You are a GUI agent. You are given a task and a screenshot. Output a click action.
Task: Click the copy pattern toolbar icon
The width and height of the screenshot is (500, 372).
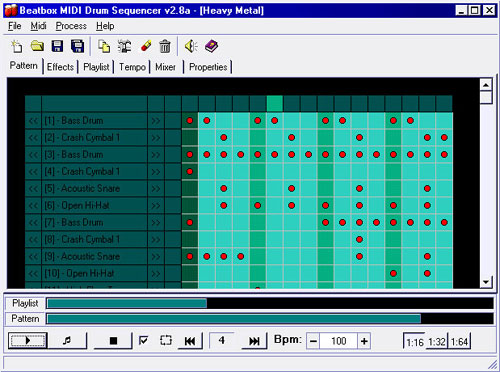(104, 46)
